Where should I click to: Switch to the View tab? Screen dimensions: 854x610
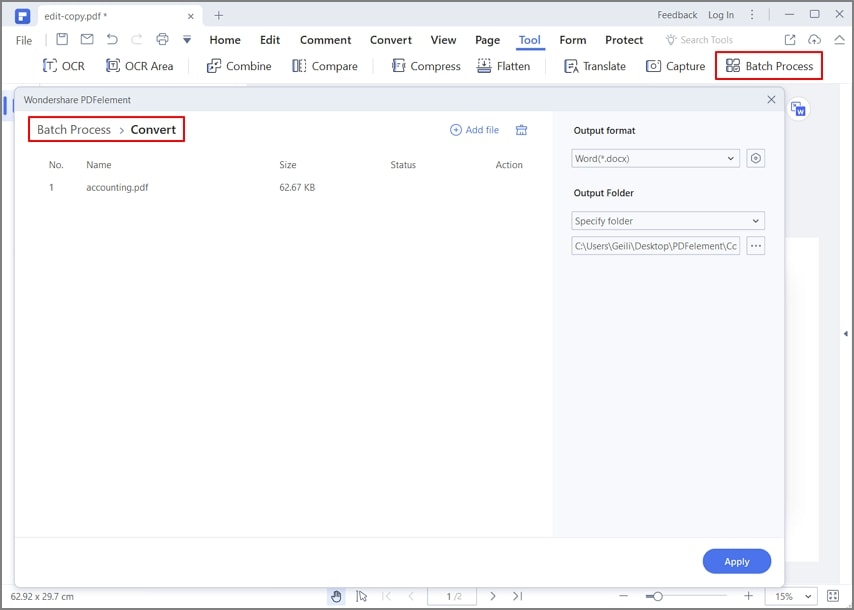click(x=443, y=40)
